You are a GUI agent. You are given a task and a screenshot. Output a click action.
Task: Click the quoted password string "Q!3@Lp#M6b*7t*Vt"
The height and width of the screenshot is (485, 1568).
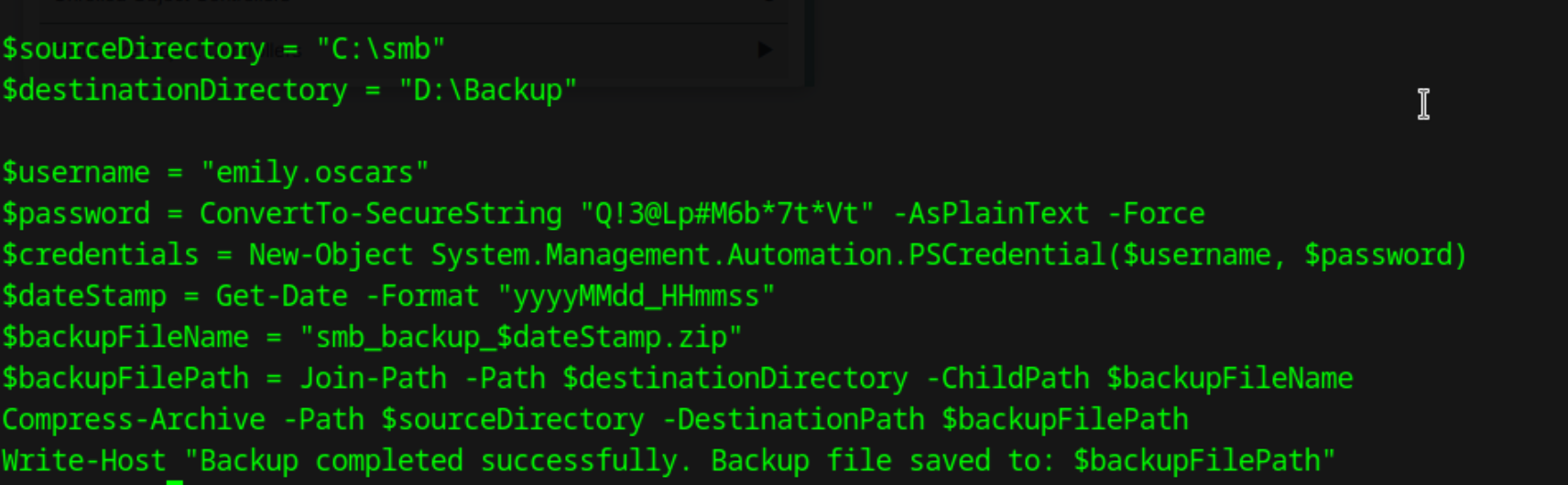728,213
